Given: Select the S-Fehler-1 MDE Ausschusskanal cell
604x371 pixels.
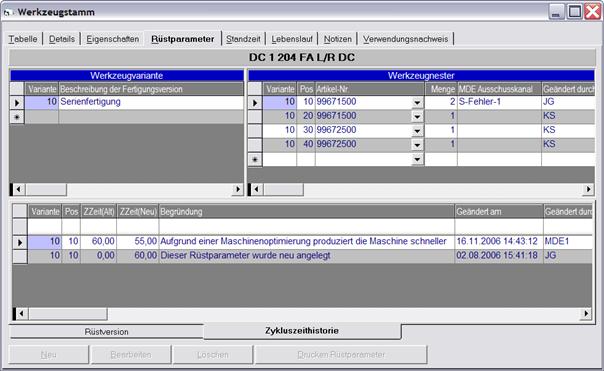Looking at the screenshot, I should point(499,102).
